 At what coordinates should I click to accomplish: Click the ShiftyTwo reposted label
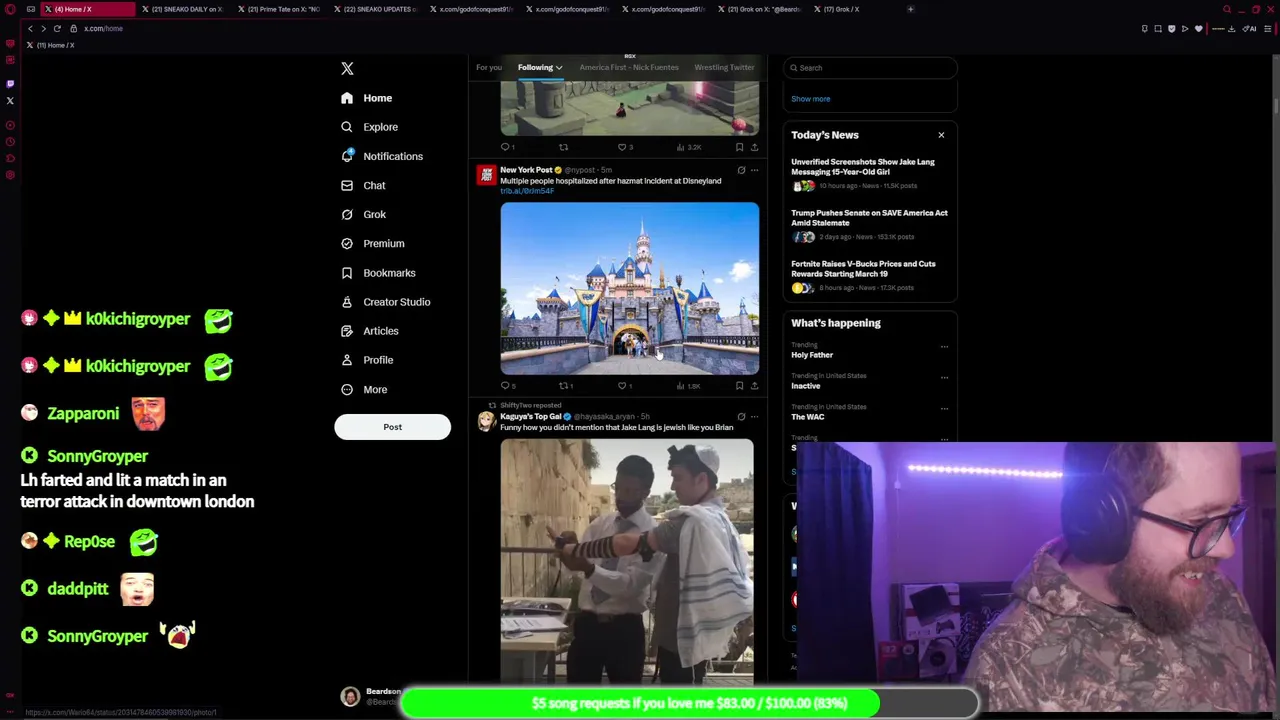point(531,405)
